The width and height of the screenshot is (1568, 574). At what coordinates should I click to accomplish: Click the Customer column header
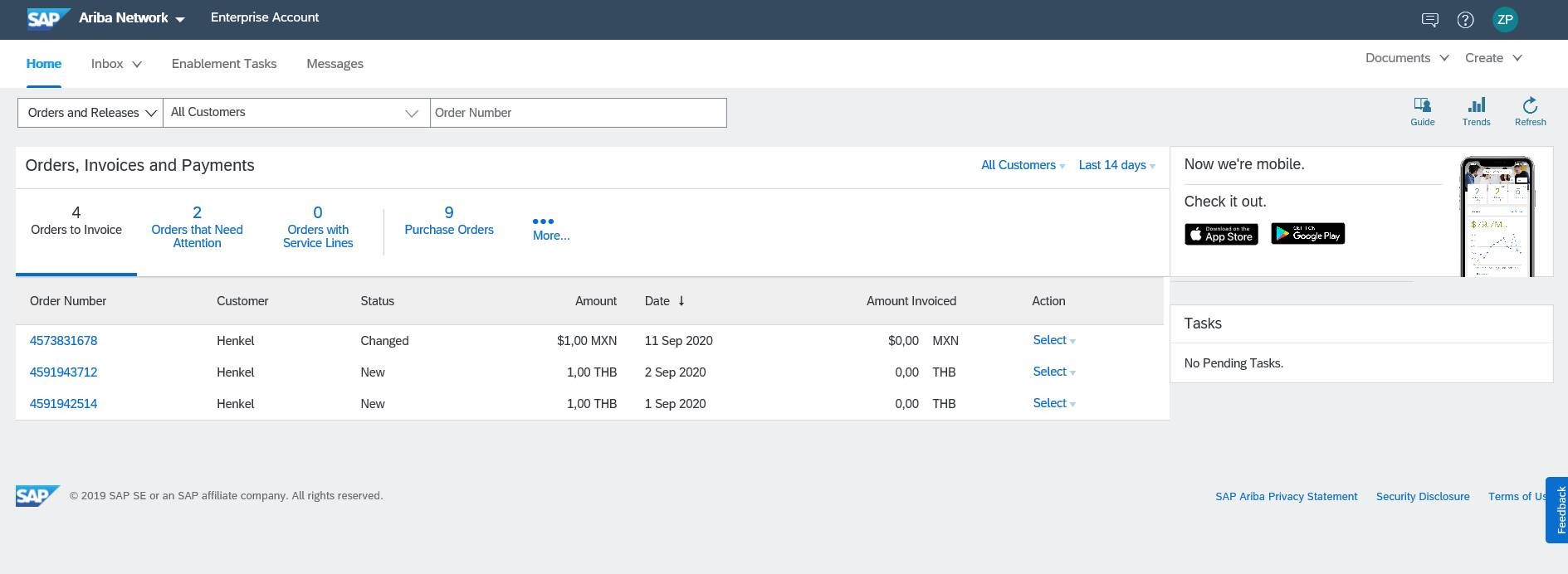click(242, 301)
